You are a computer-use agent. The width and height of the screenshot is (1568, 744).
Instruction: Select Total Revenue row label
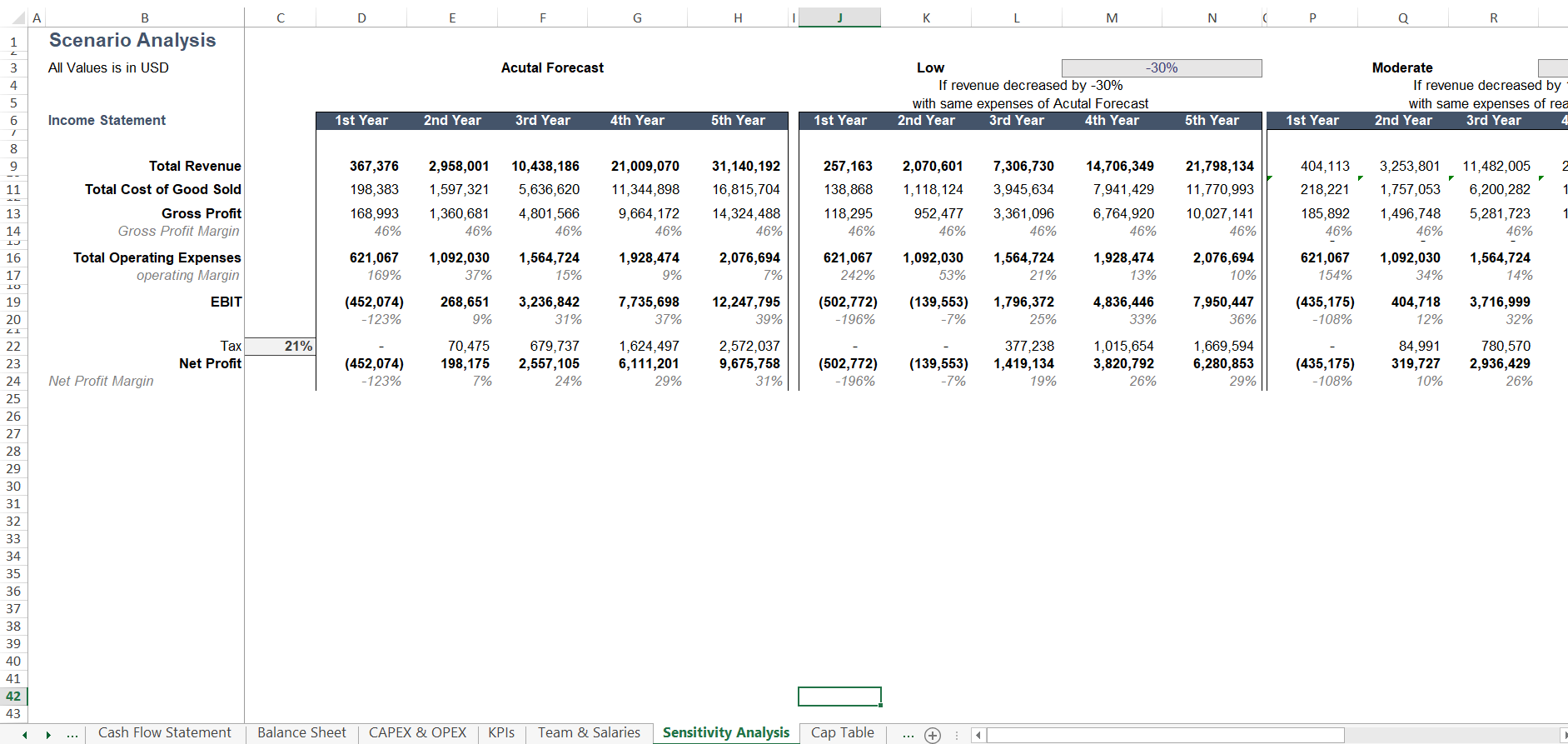(x=195, y=166)
